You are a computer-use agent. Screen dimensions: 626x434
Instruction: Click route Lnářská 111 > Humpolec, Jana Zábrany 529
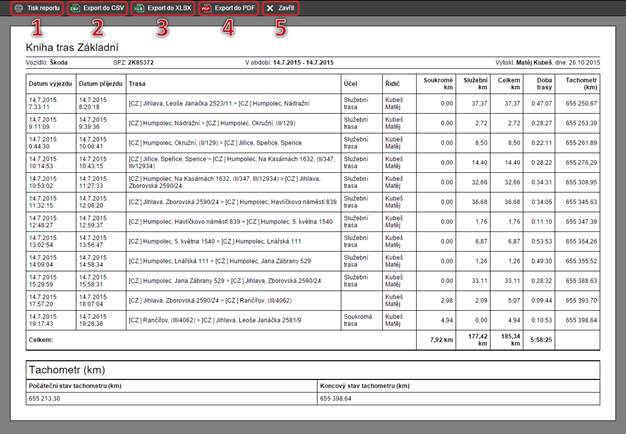click(x=220, y=261)
